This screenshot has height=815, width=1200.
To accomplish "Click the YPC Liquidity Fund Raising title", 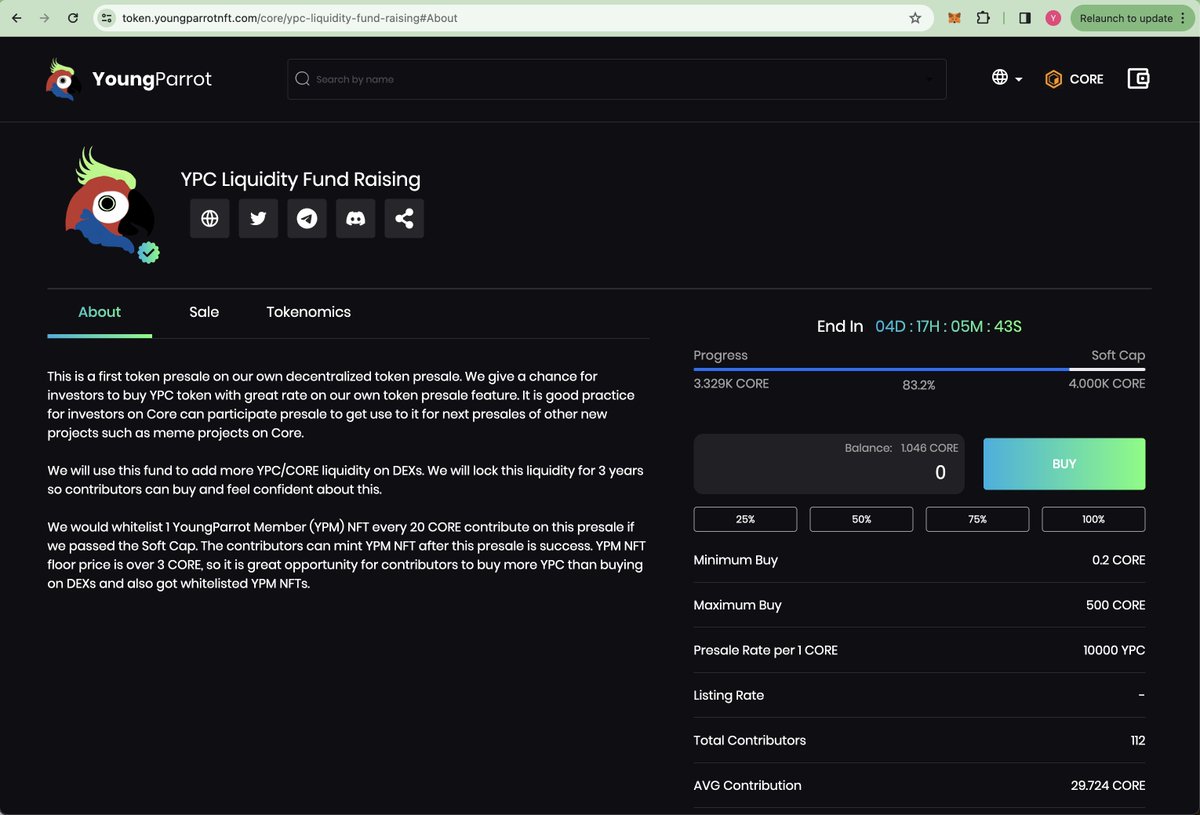I will tap(300, 179).
